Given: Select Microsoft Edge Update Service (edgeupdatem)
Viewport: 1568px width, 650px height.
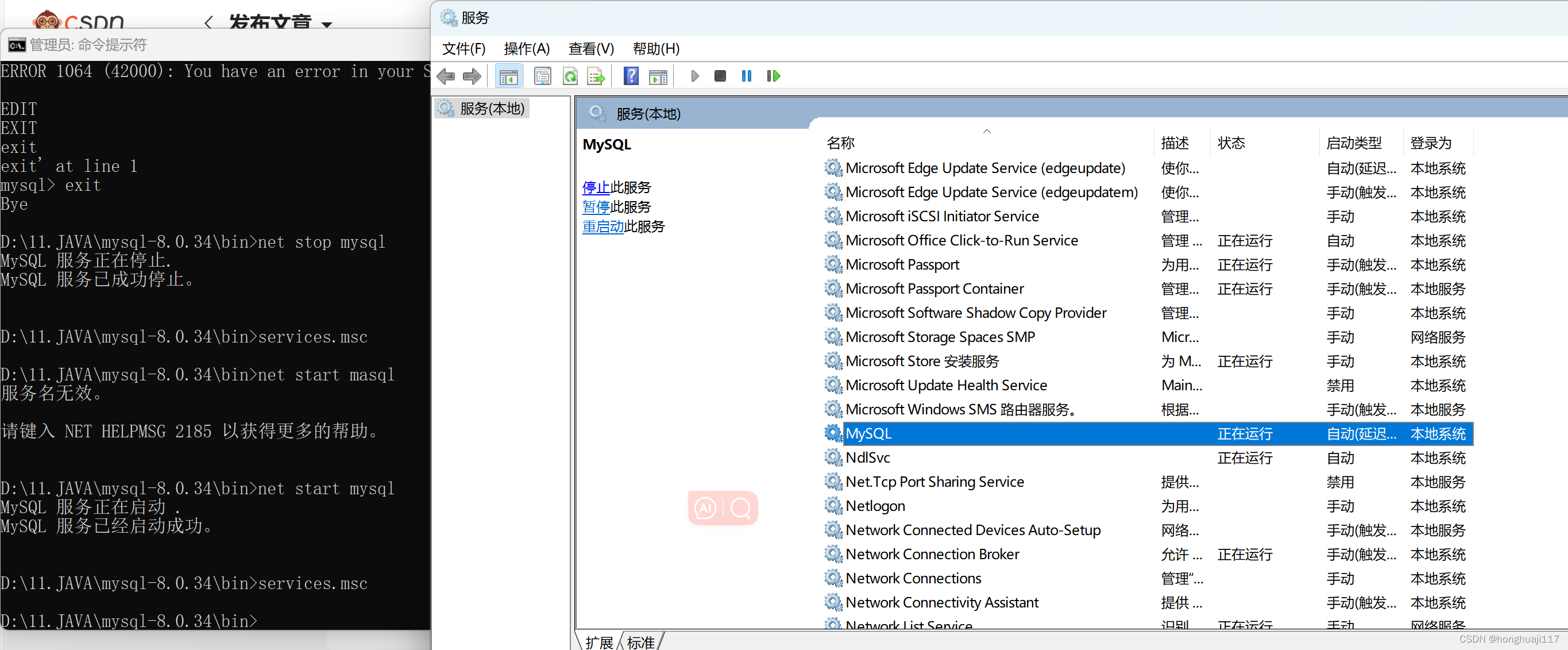Looking at the screenshot, I should tap(1148, 192).
